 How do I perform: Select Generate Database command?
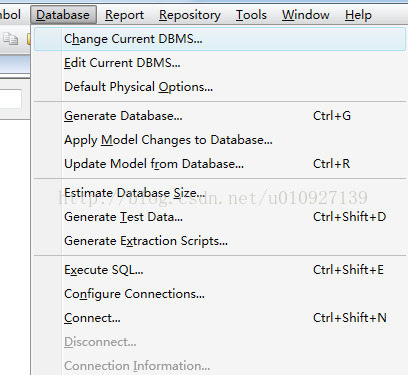220,116
